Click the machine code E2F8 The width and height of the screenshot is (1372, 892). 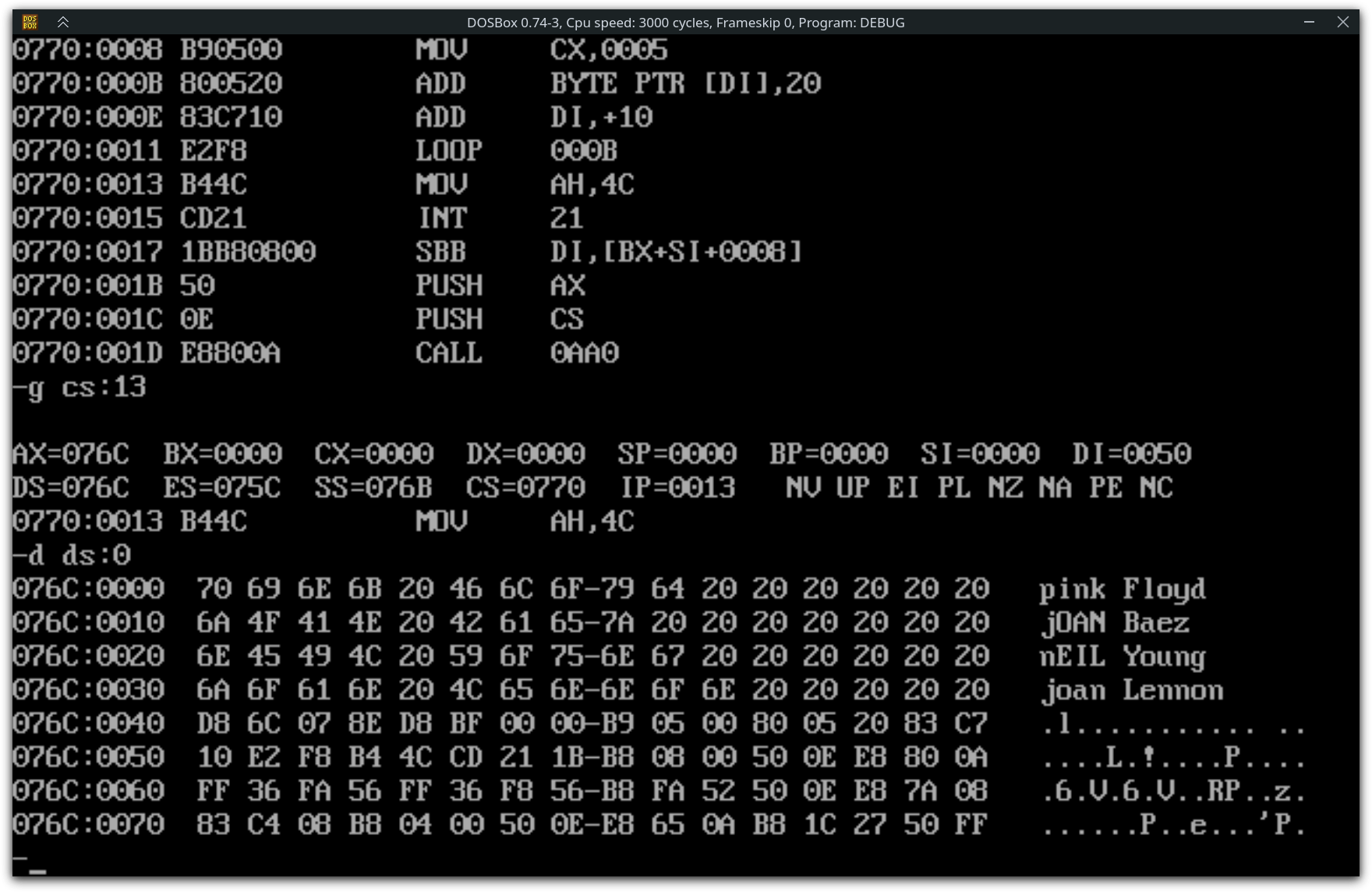tap(214, 150)
